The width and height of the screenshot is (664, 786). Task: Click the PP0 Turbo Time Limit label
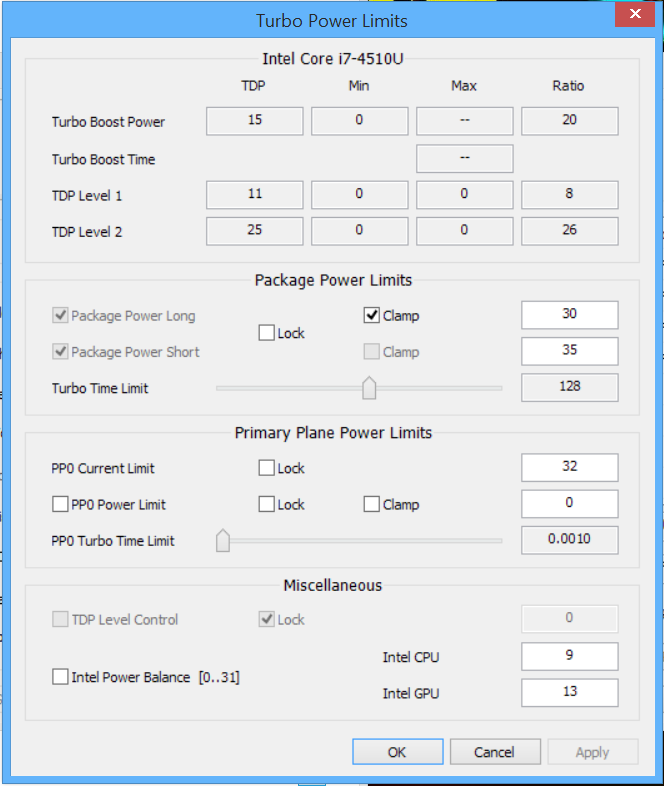(x=113, y=540)
